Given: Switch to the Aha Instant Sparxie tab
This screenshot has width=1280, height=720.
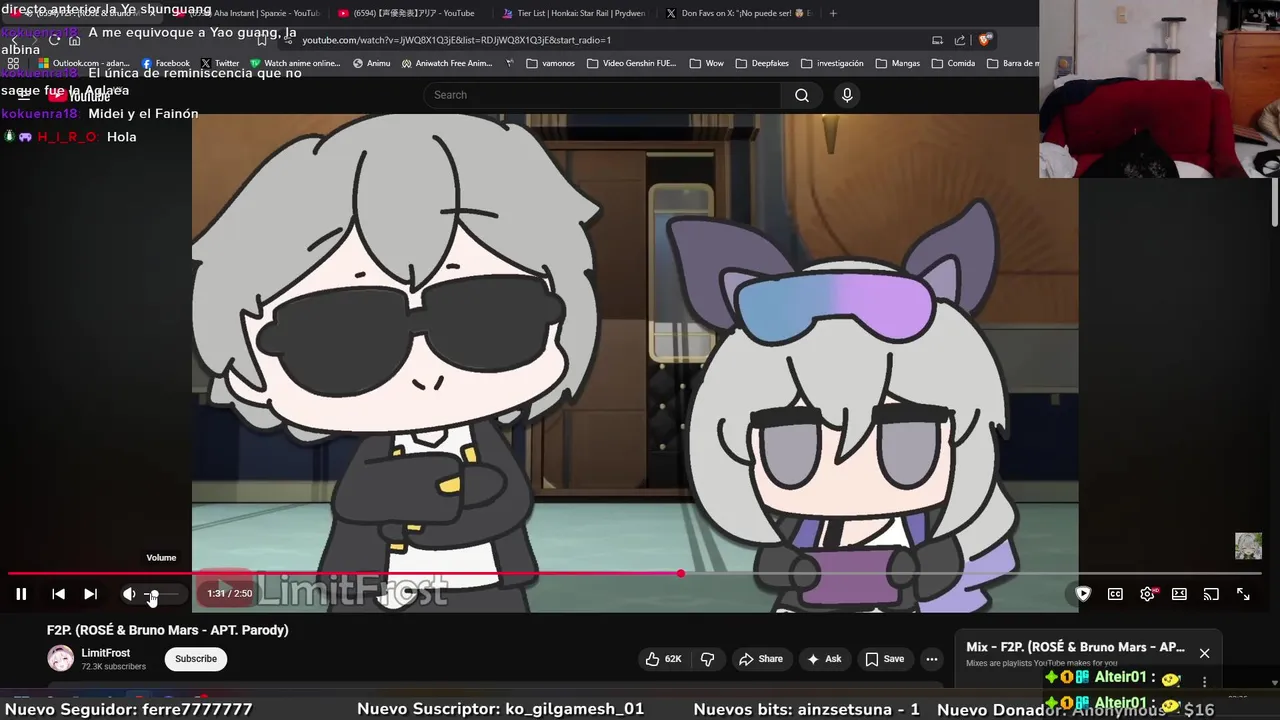Looking at the screenshot, I should coord(248,13).
